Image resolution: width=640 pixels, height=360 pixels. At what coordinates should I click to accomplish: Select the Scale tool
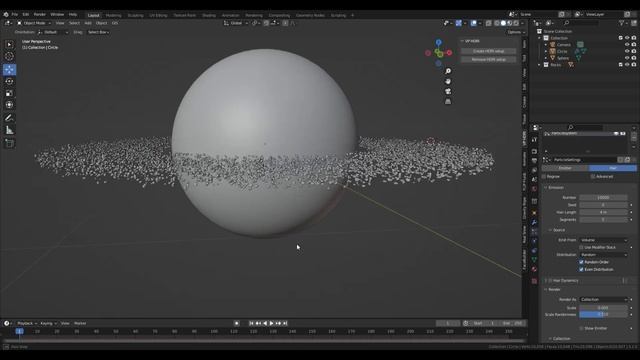(x=9, y=93)
